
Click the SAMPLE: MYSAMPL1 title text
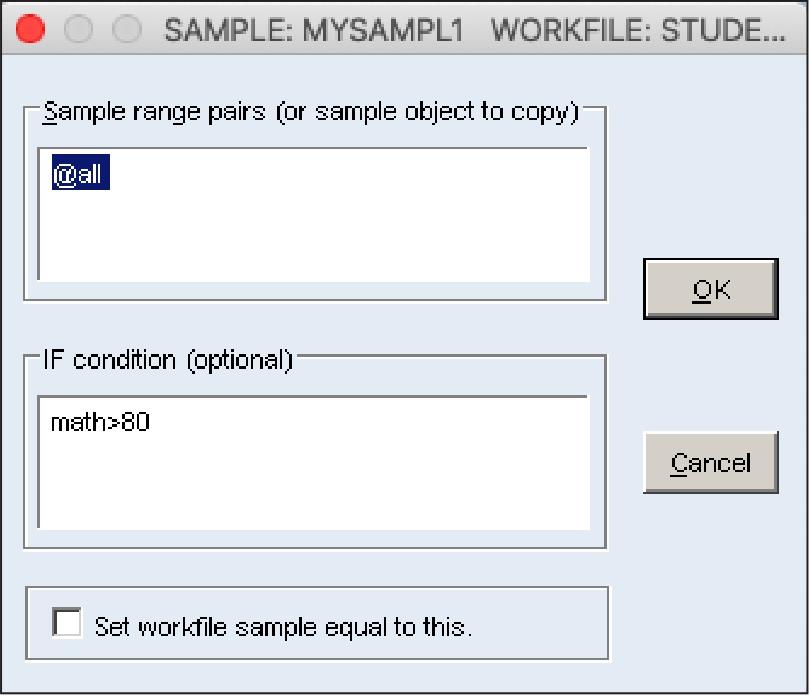point(314,31)
